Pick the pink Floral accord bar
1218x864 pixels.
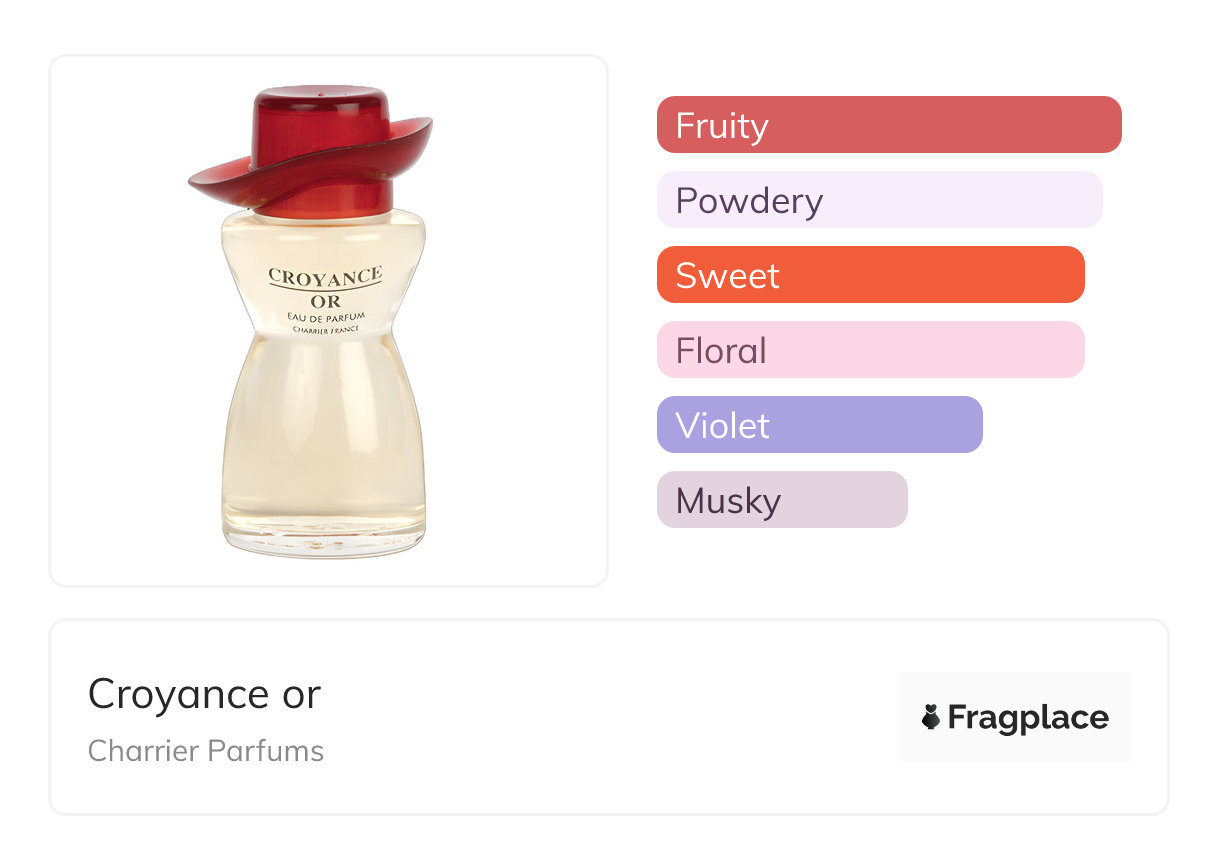(870, 350)
